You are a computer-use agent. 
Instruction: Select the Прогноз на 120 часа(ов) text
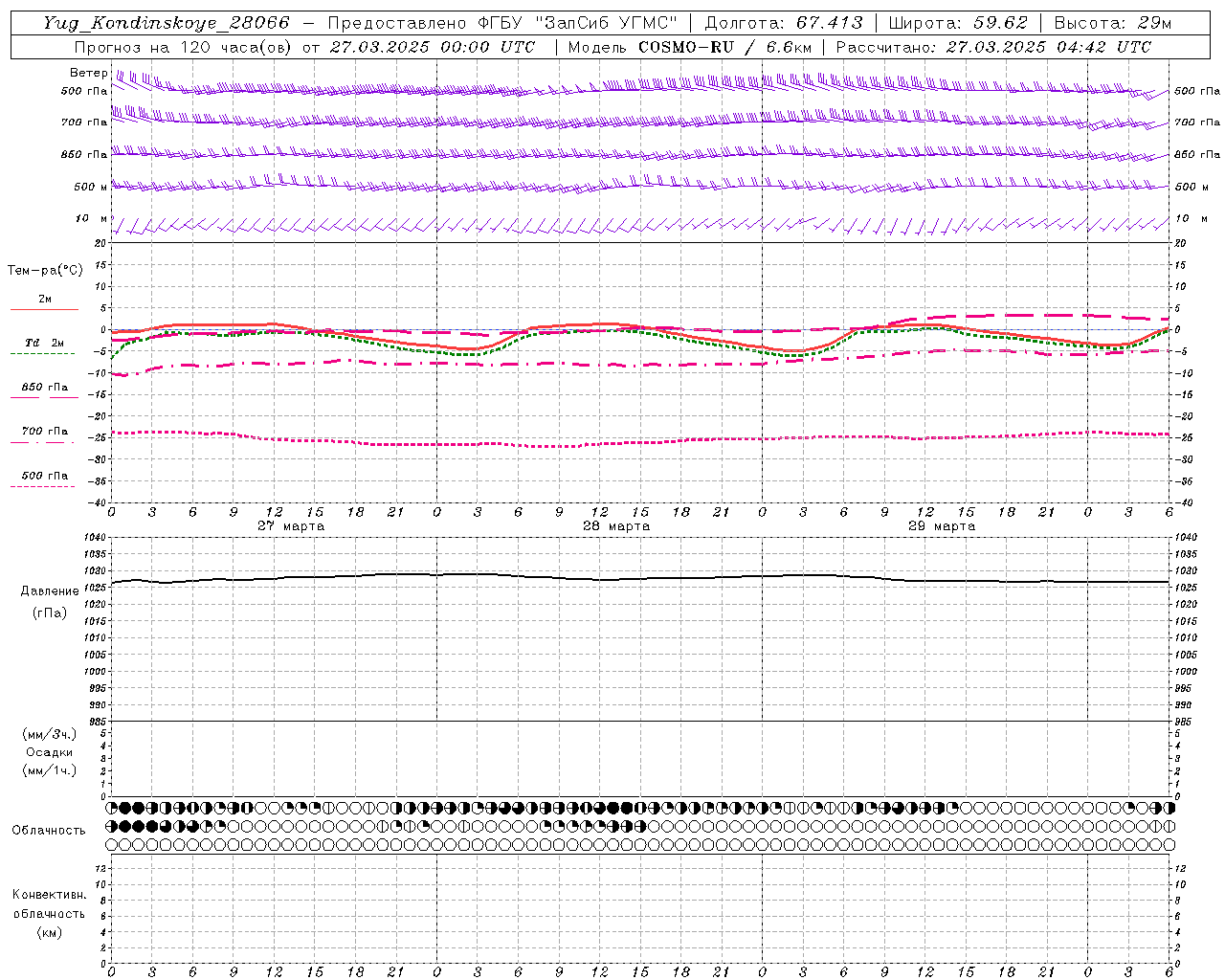pyautogui.click(x=184, y=47)
